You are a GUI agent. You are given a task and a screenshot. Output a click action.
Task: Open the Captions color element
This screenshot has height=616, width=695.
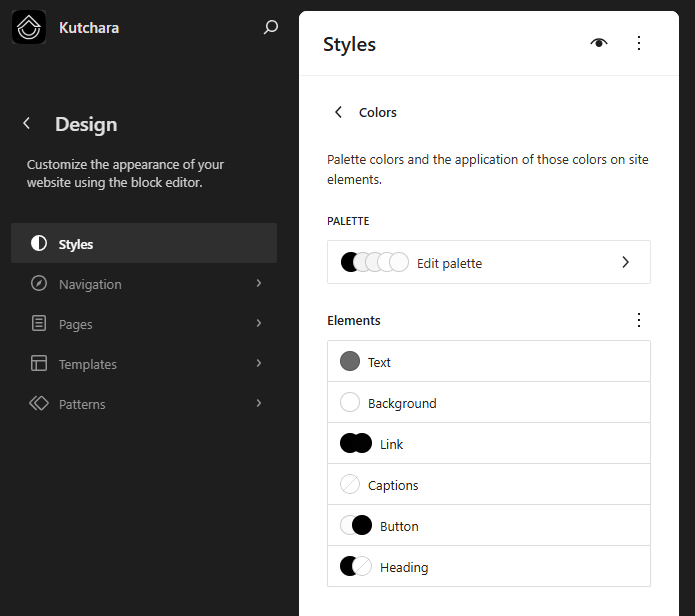(x=489, y=484)
